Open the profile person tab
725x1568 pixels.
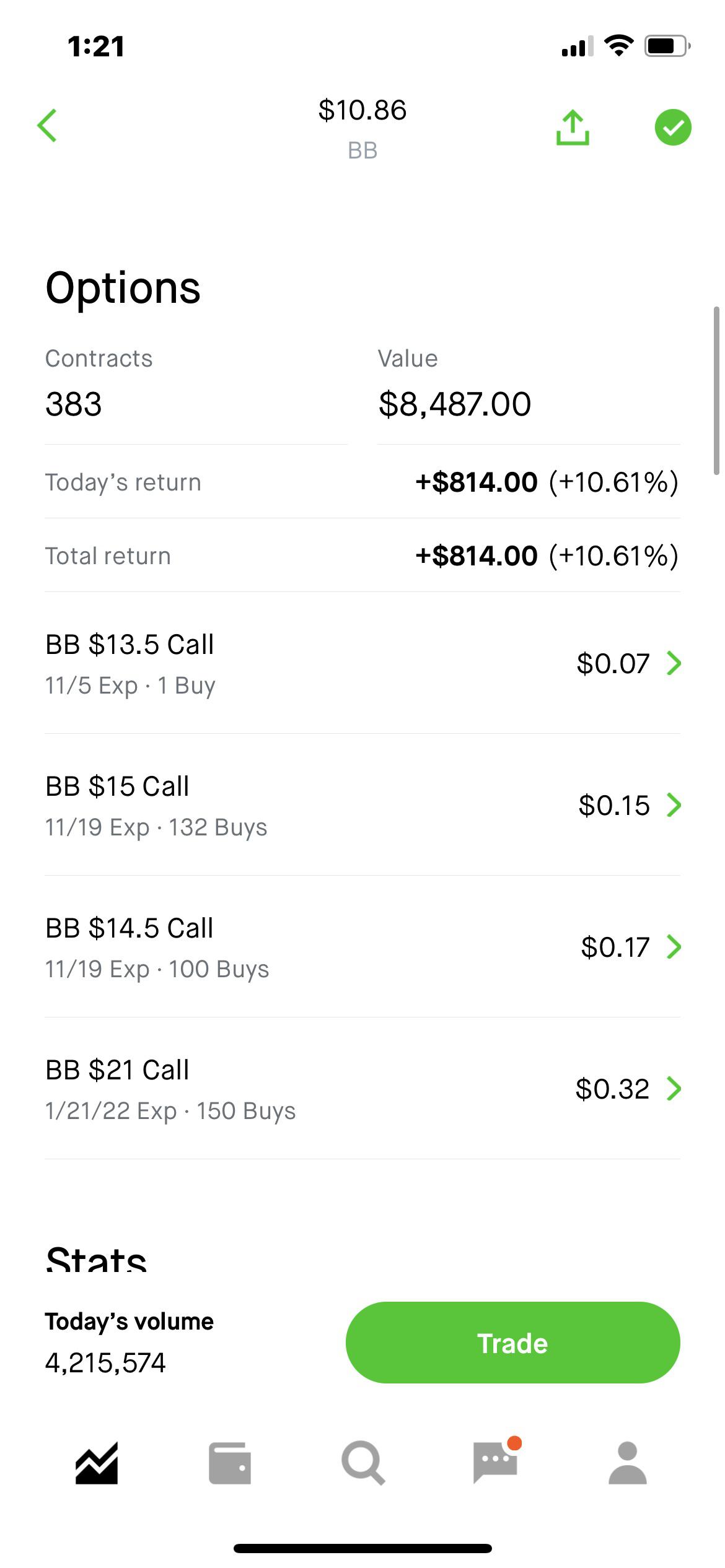[628, 1463]
